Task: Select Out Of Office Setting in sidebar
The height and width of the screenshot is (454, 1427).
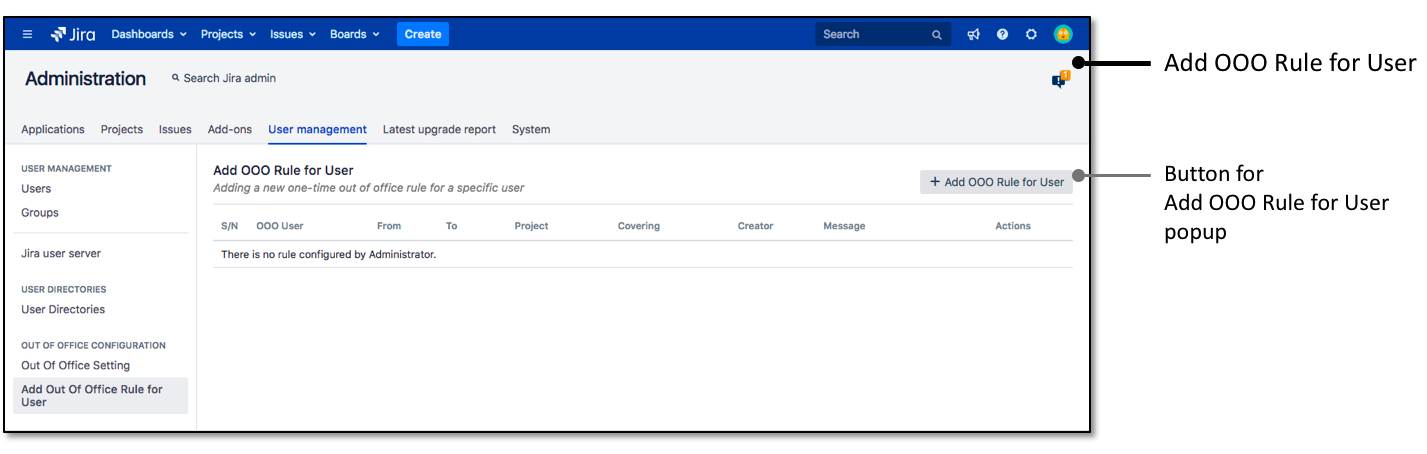Action: coord(76,365)
